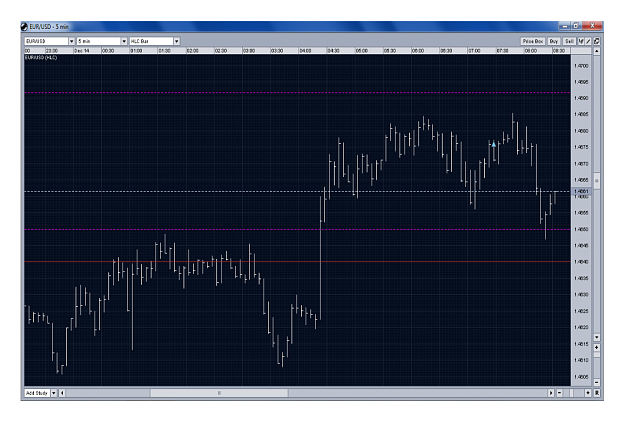The image size is (625, 442).
Task: Click the vertical zoom slider handle
Action: 597,354
